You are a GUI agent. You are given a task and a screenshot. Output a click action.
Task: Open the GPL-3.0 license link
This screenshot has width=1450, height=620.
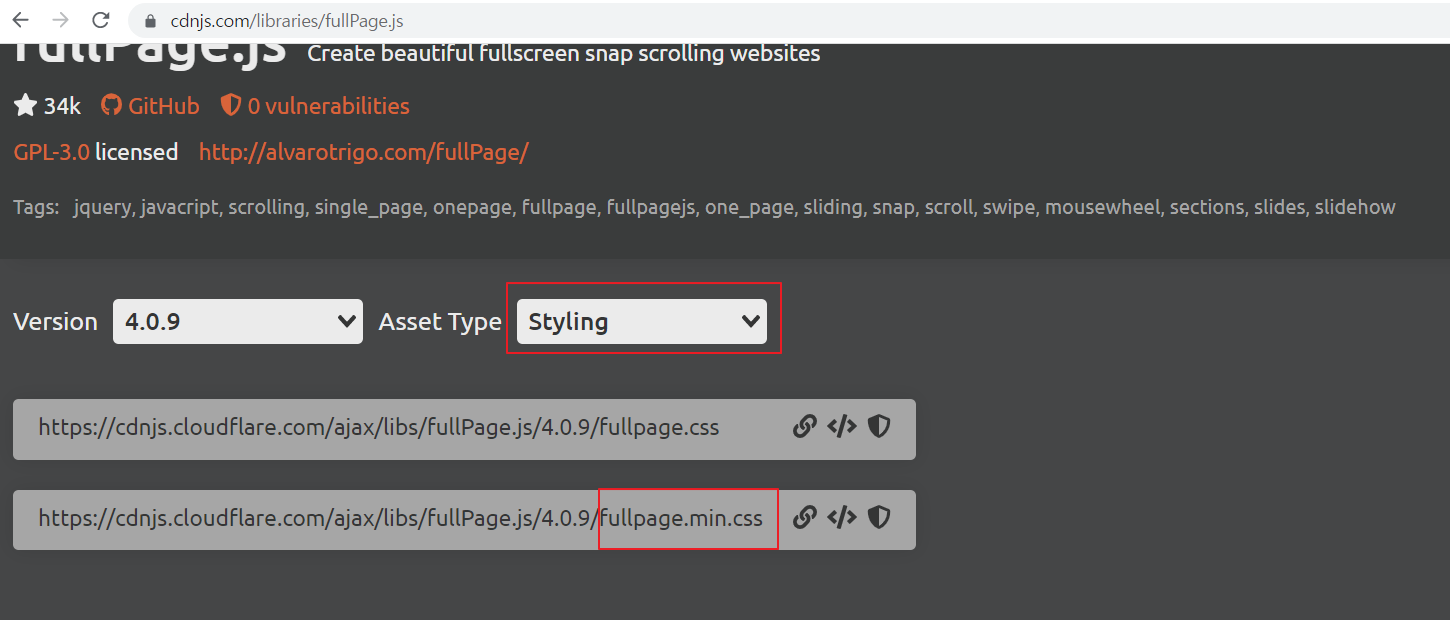point(51,152)
